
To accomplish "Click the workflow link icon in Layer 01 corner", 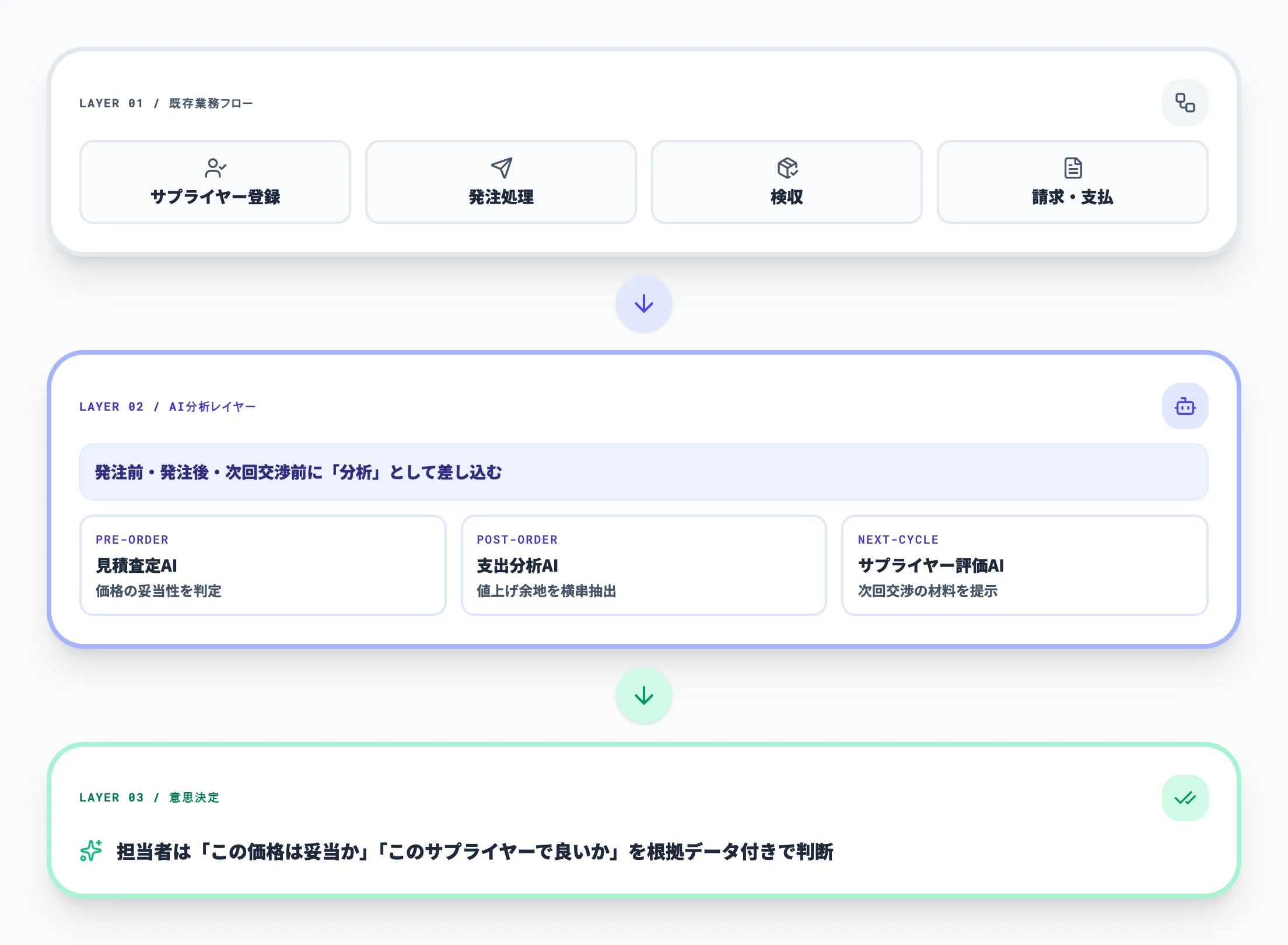I will coord(1185,103).
